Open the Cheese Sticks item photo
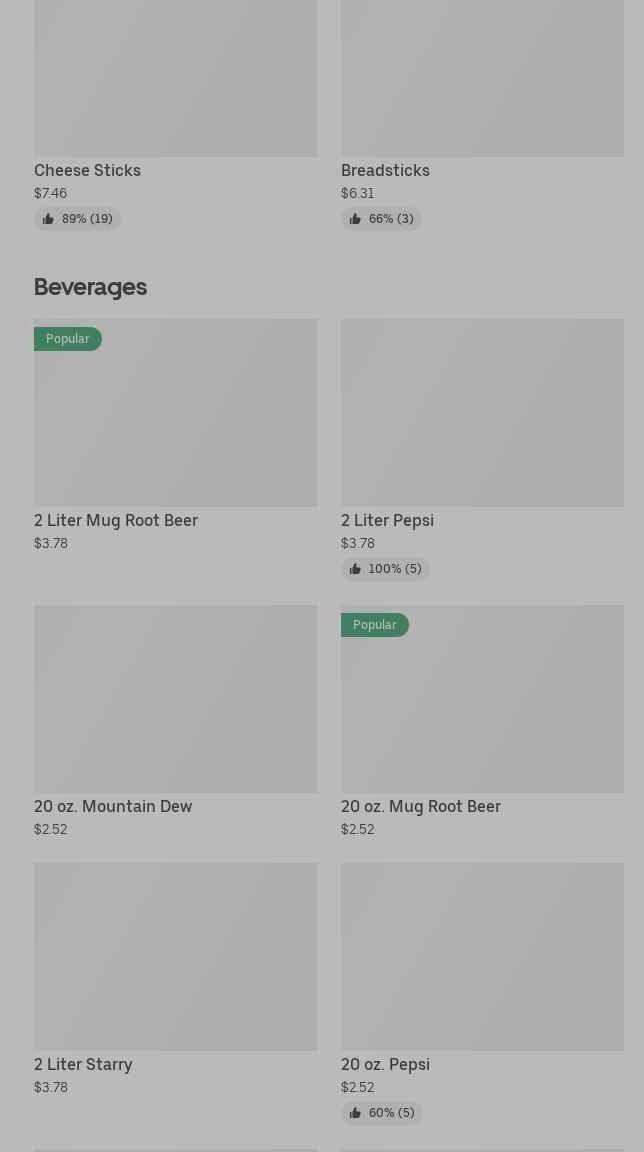The image size is (644, 1152). click(175, 78)
